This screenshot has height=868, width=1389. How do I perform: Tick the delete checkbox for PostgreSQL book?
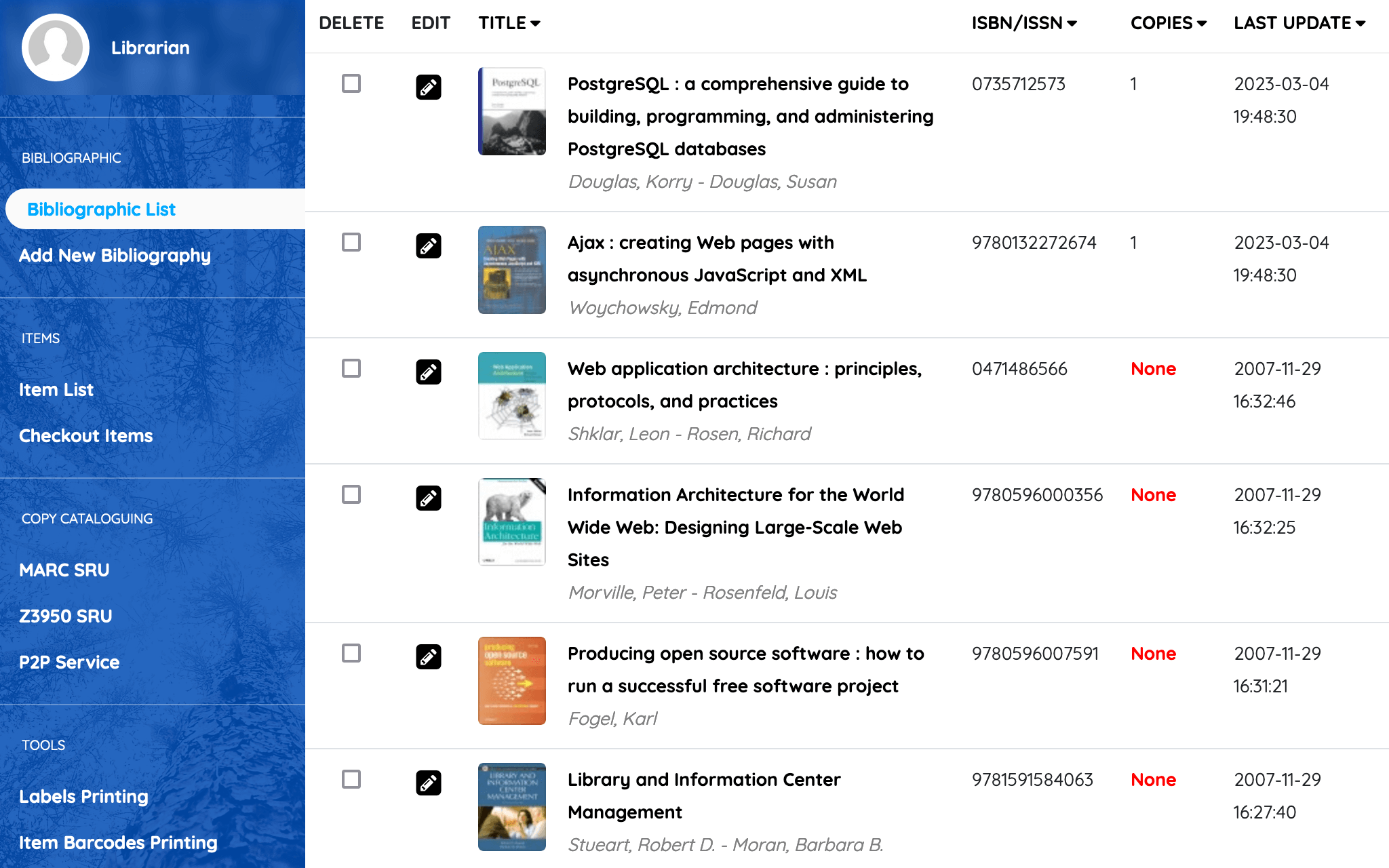pos(351,83)
